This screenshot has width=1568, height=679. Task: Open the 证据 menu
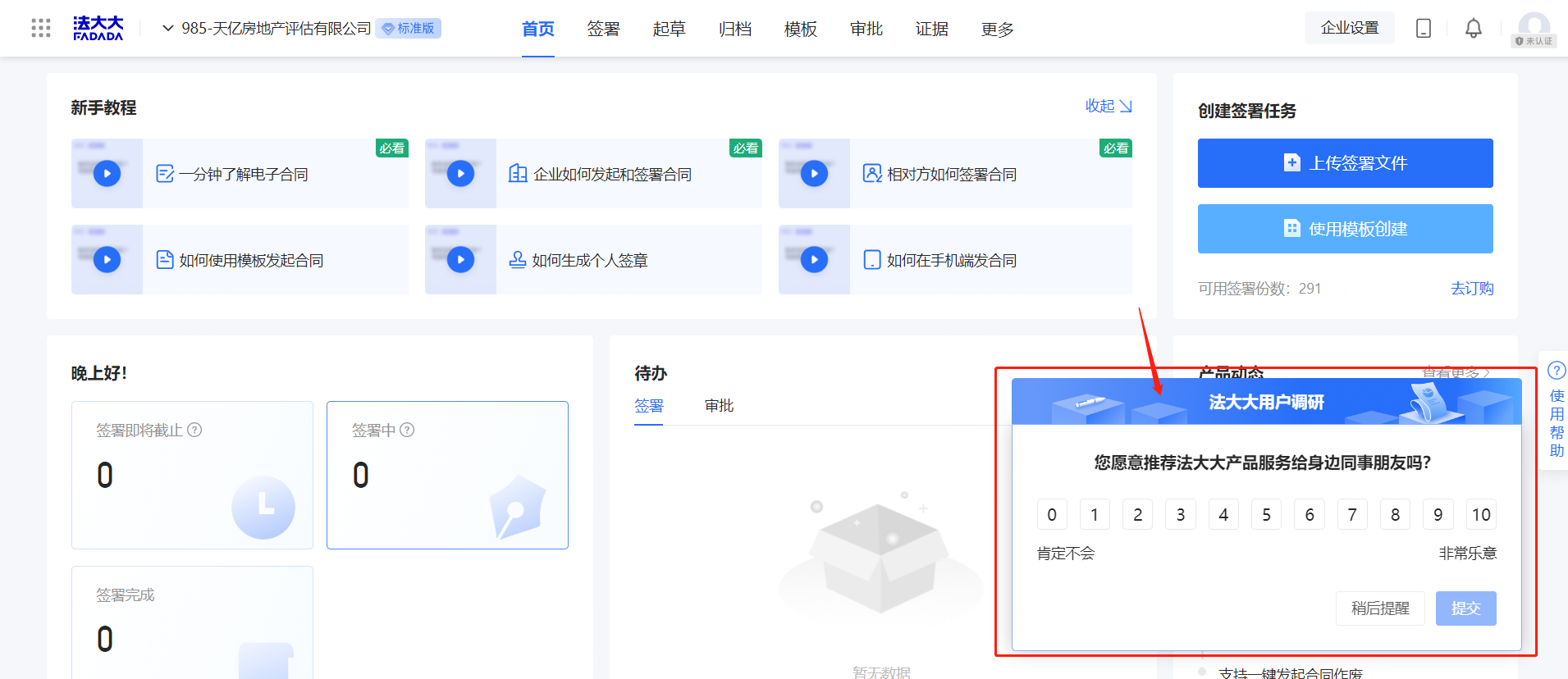932,30
